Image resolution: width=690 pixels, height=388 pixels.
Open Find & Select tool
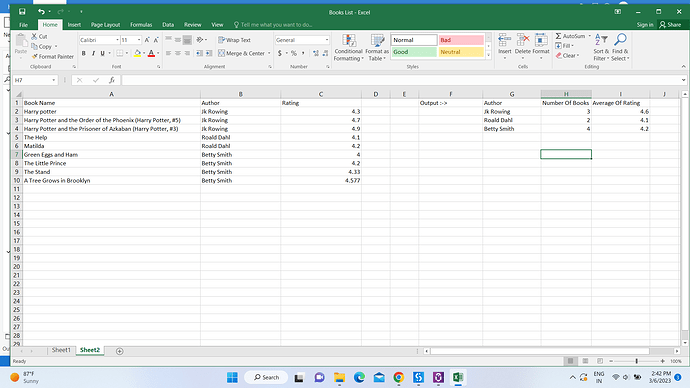(x=620, y=48)
